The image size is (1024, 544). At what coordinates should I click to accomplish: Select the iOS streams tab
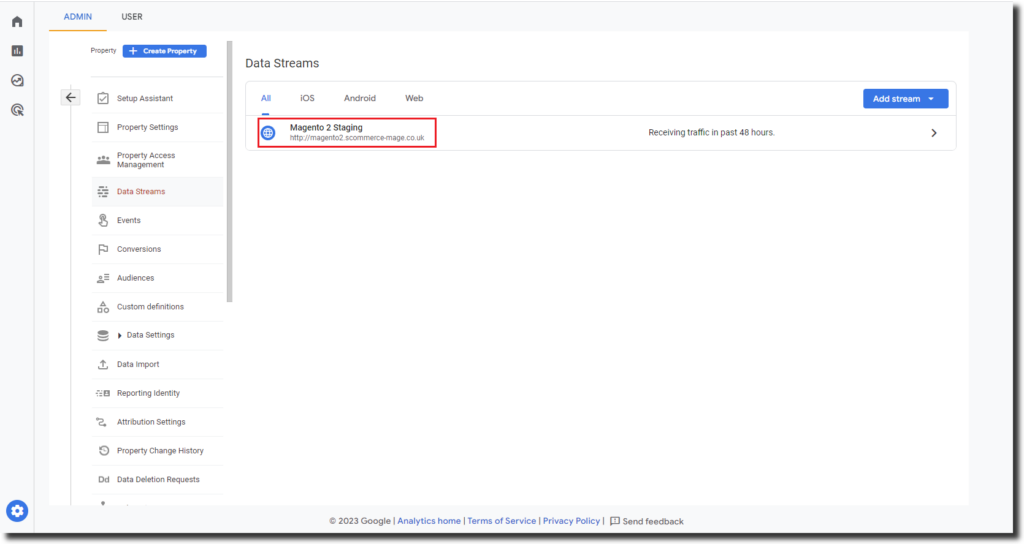307,98
